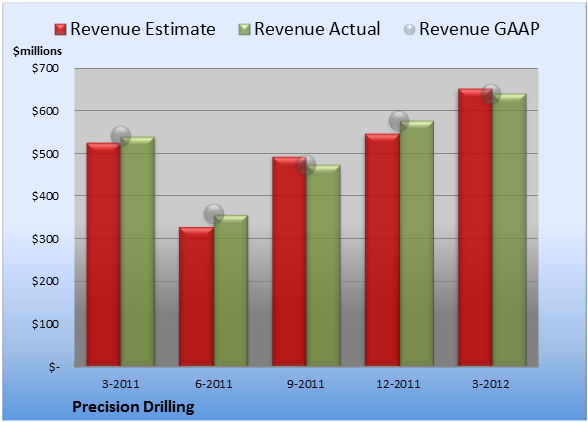This screenshot has height=422, width=588.
Task: Click the "6-2011" category label
Action: click(x=213, y=384)
